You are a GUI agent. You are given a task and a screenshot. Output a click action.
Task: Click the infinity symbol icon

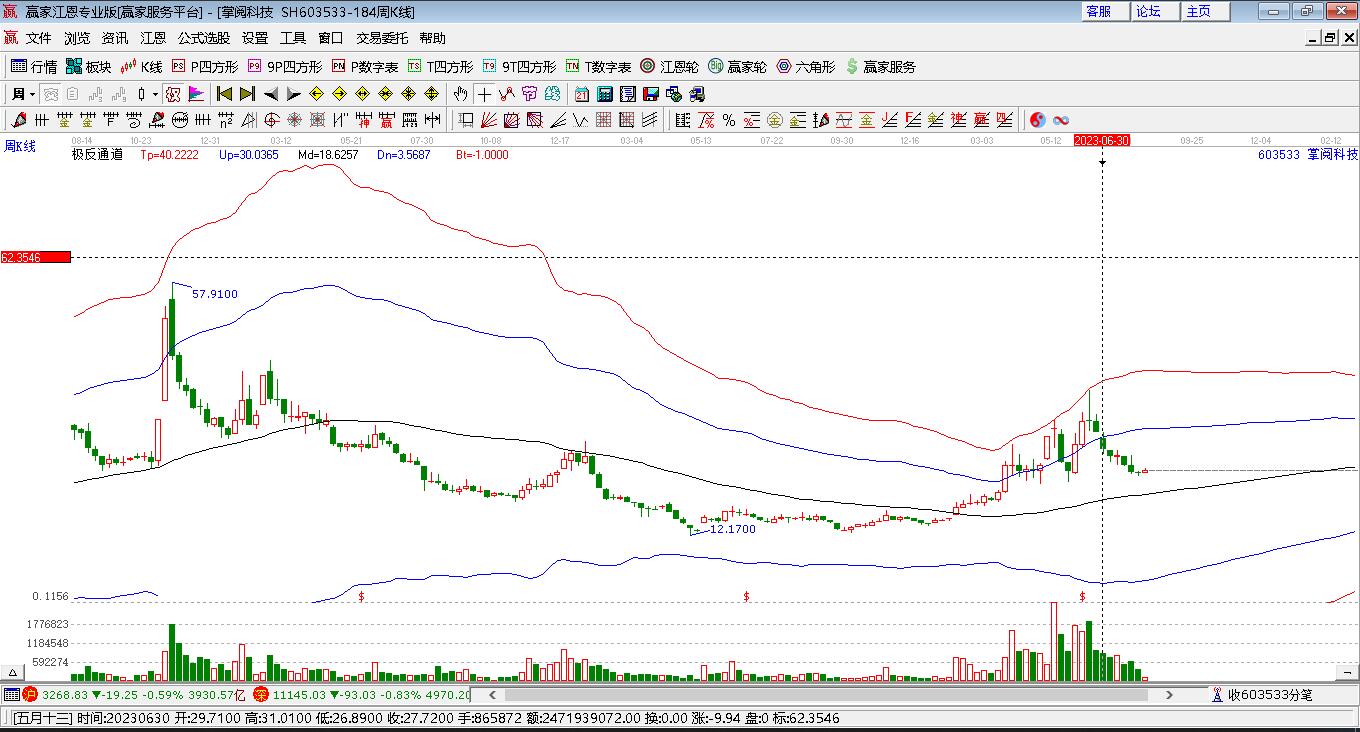1061,120
